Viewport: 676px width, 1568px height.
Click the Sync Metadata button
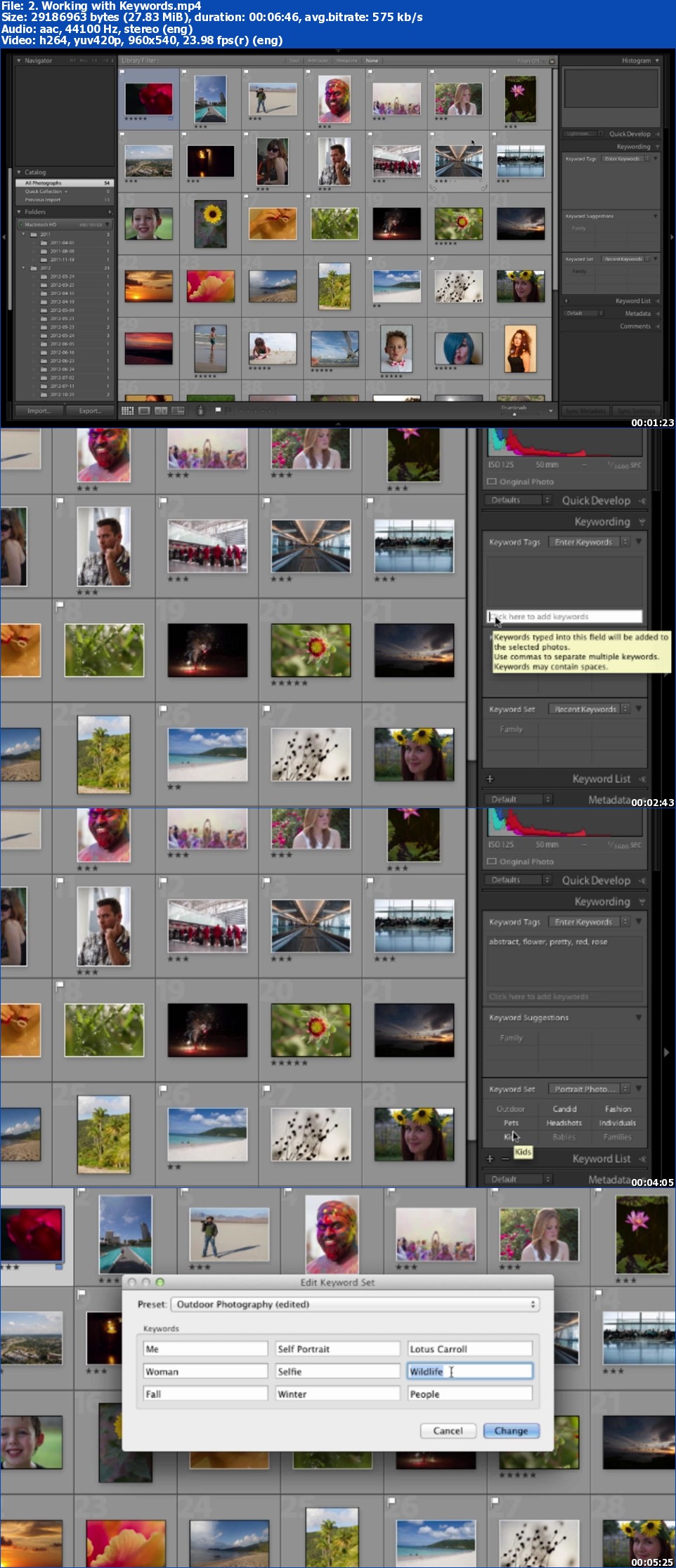[584, 411]
